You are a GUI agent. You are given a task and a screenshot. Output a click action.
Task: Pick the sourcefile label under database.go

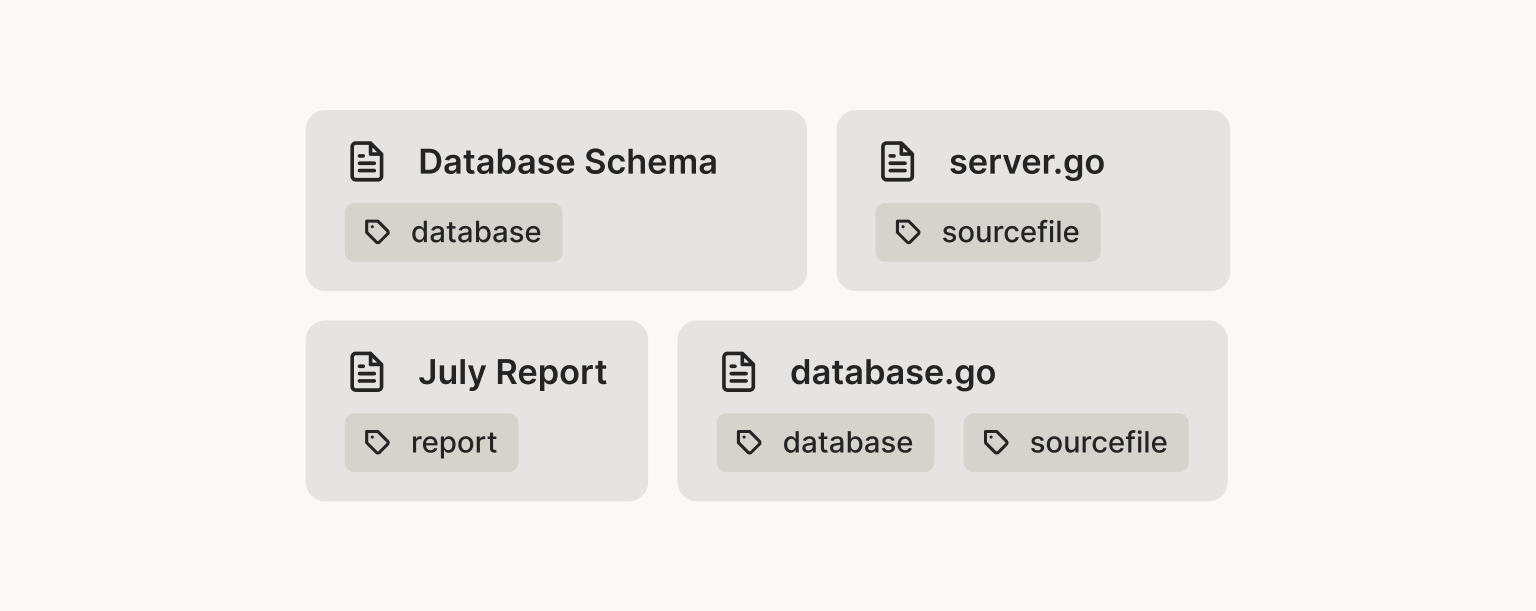1098,442
